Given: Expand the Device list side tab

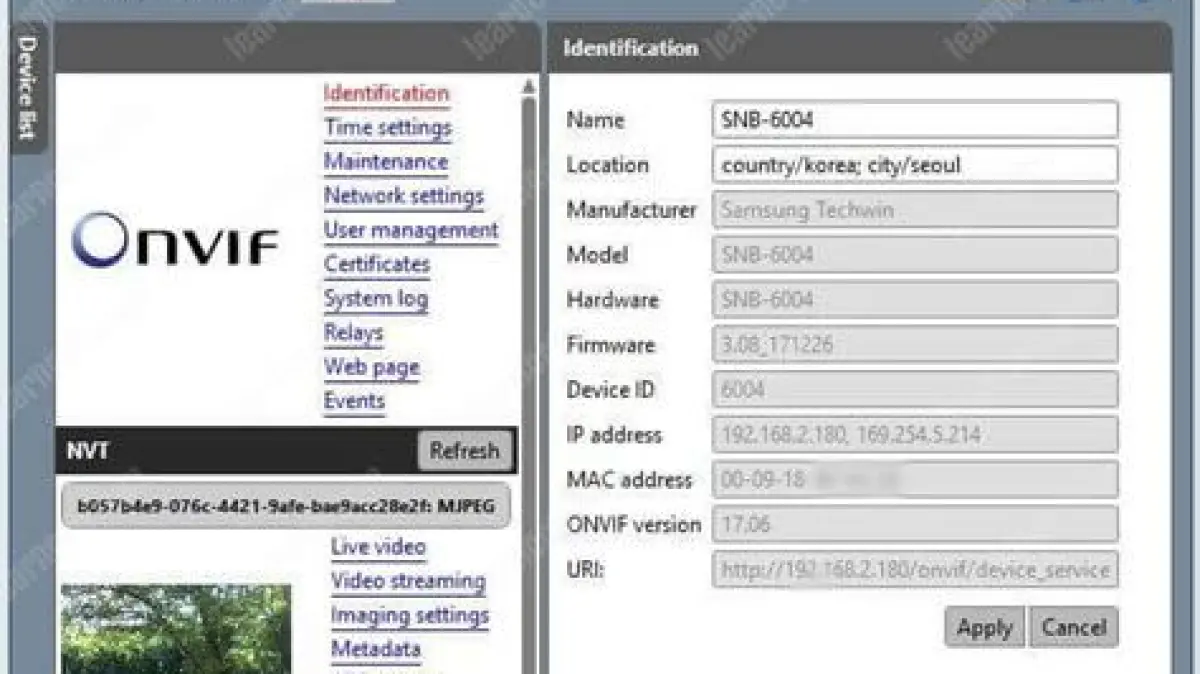Looking at the screenshot, I should (x=28, y=88).
